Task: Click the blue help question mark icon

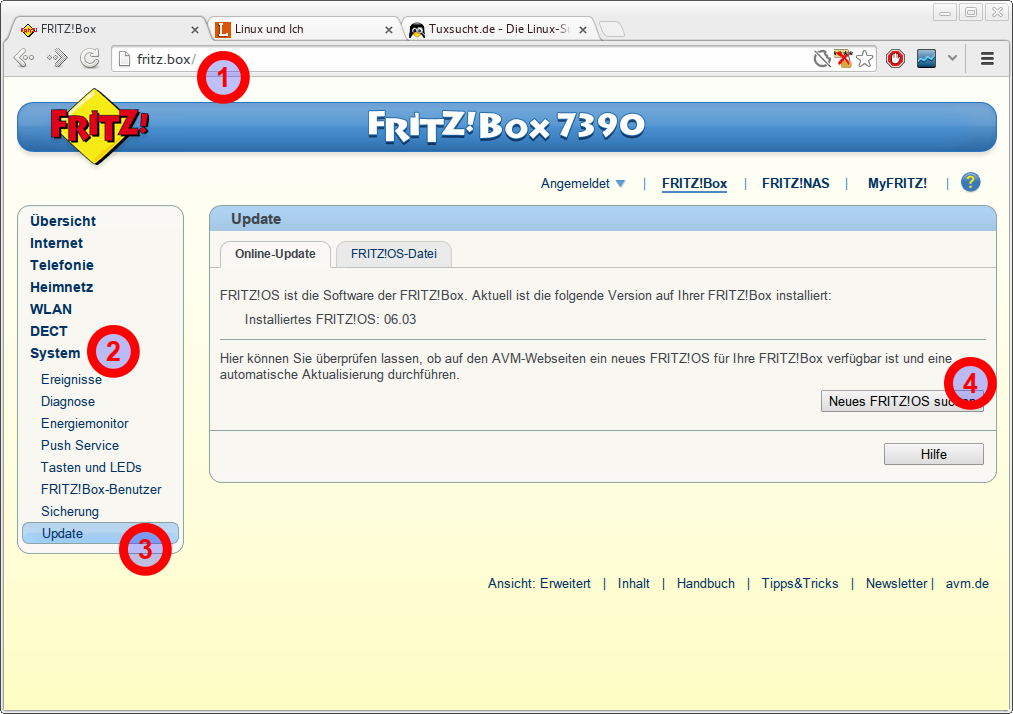Action: tap(970, 182)
